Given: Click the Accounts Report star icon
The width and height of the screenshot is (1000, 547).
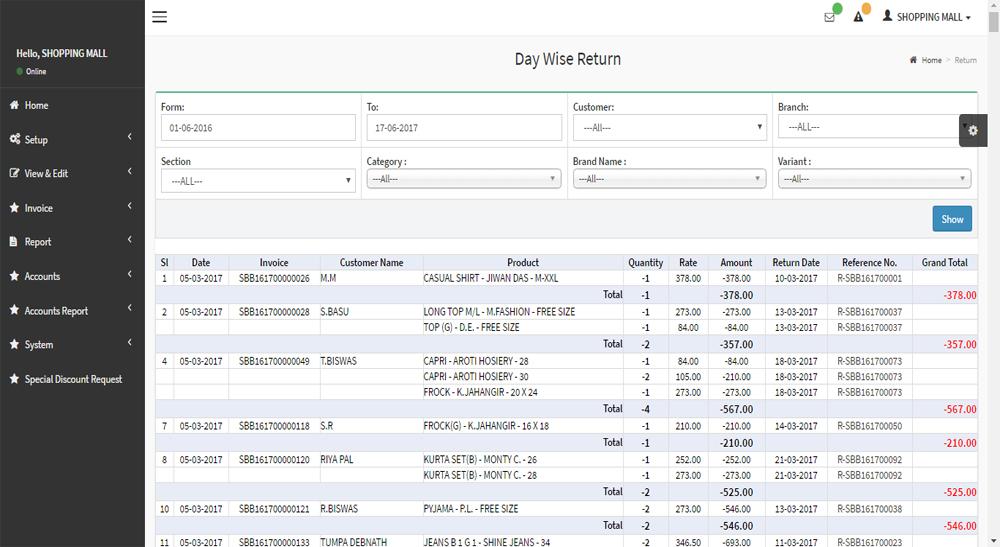Looking at the screenshot, I should [14, 310].
